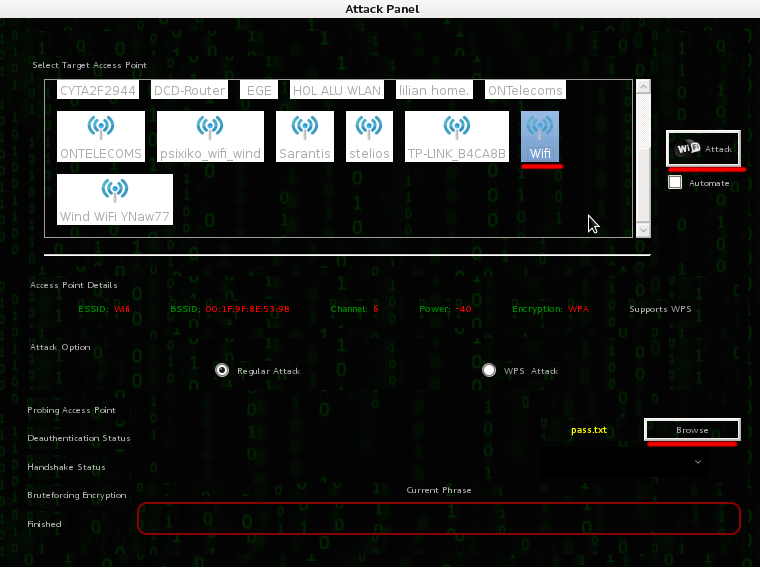
Task: Click the Finished status label
Action: pos(44,524)
